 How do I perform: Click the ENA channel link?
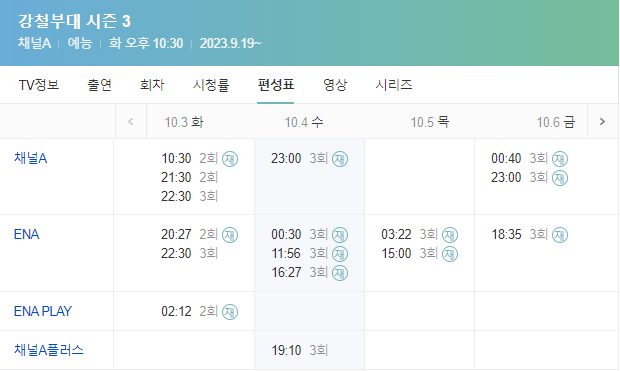coord(26,235)
